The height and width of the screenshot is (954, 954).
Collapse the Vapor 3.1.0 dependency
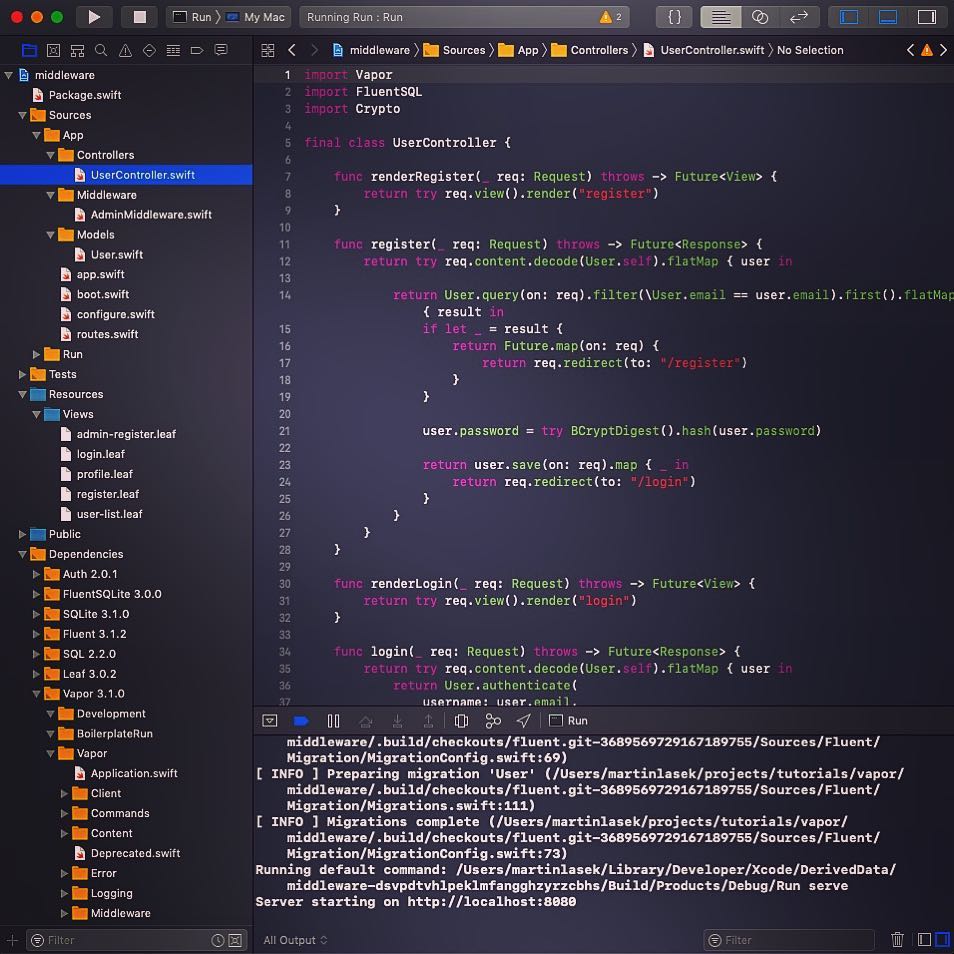click(x=37, y=694)
